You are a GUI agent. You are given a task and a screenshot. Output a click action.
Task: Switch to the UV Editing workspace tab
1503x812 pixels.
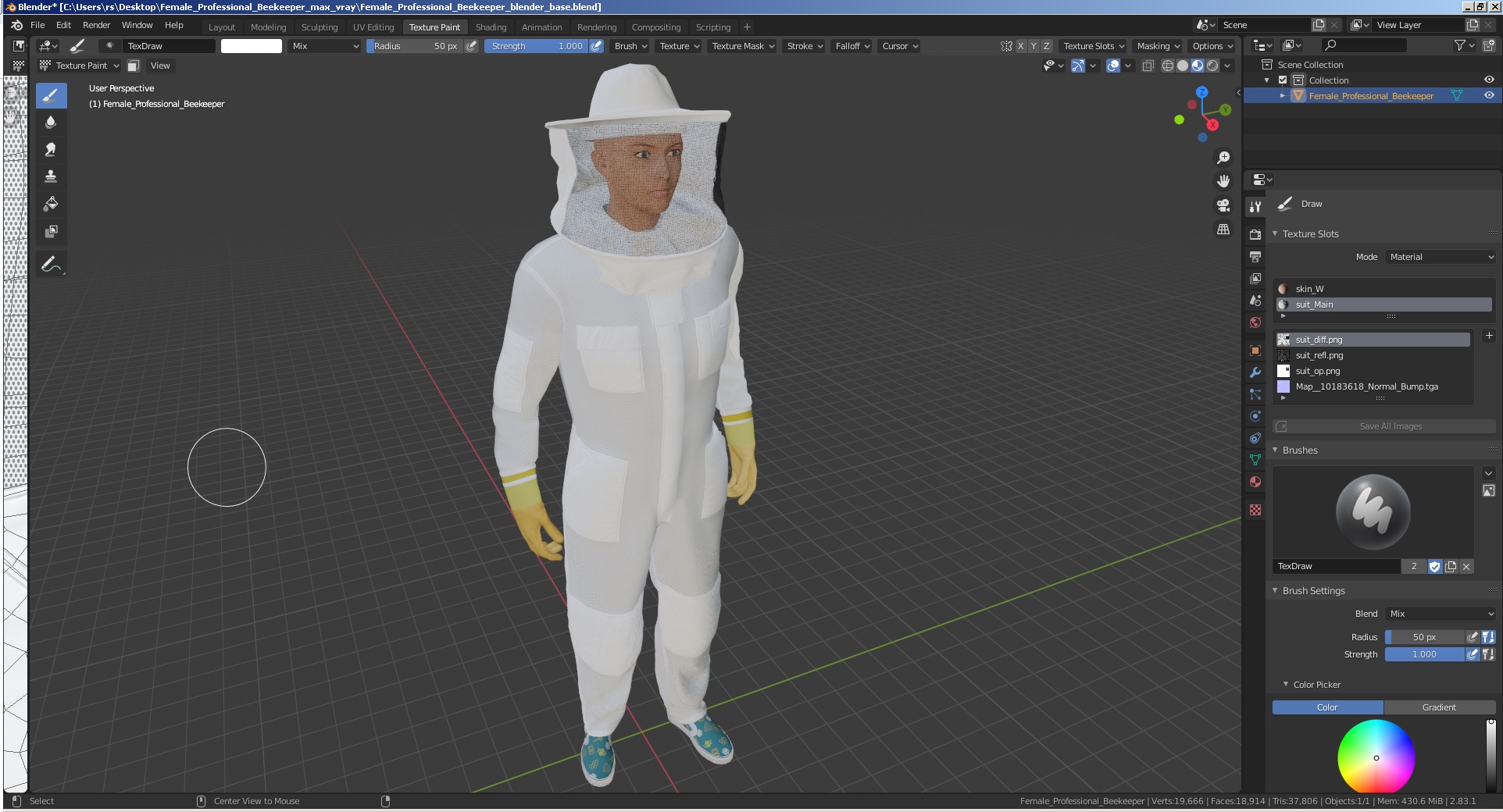(x=373, y=27)
